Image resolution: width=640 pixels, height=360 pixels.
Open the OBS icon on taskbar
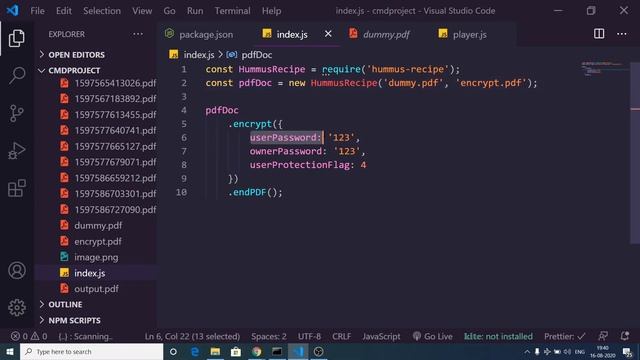[318, 351]
